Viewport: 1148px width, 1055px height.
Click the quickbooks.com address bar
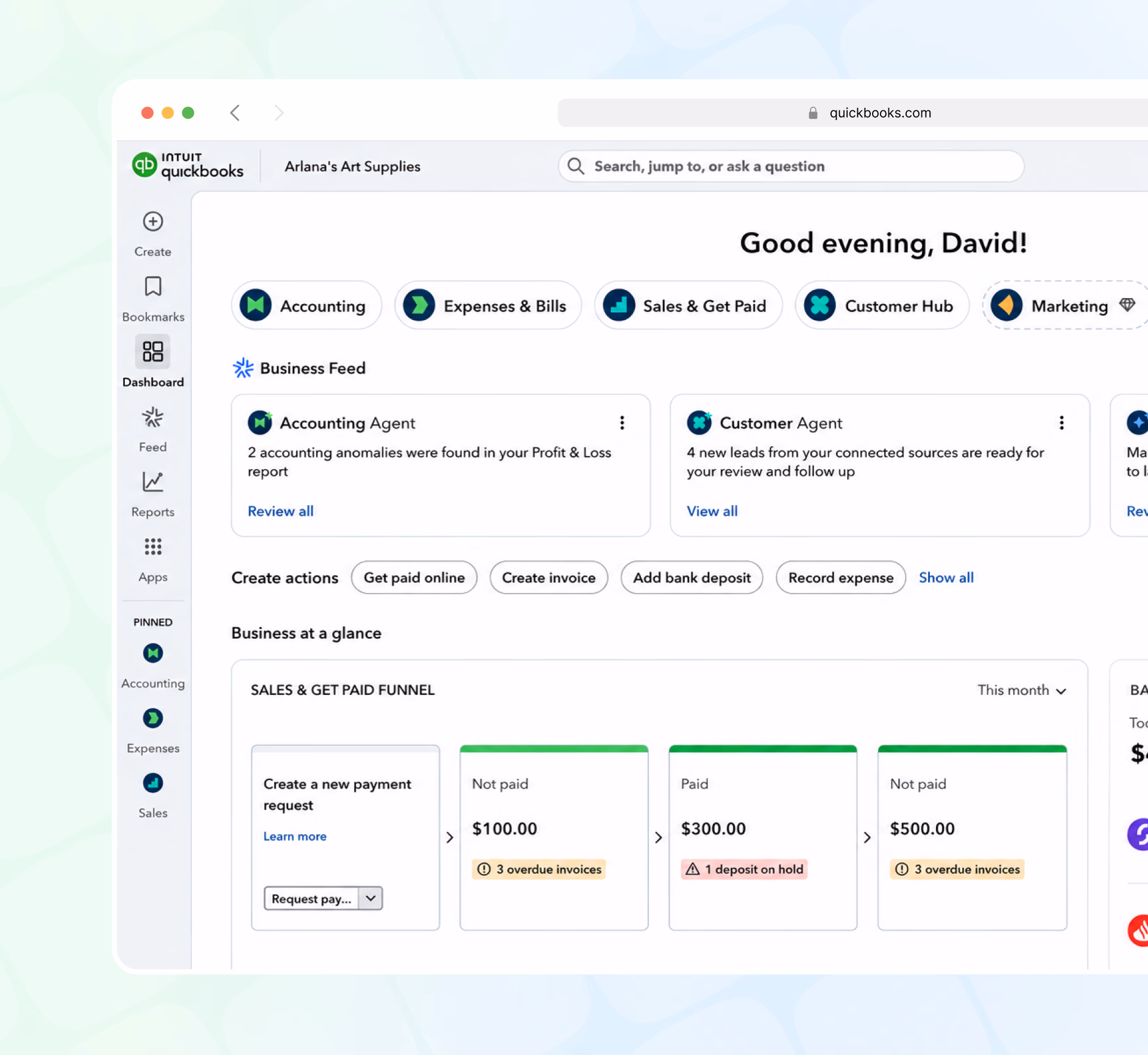click(853, 113)
